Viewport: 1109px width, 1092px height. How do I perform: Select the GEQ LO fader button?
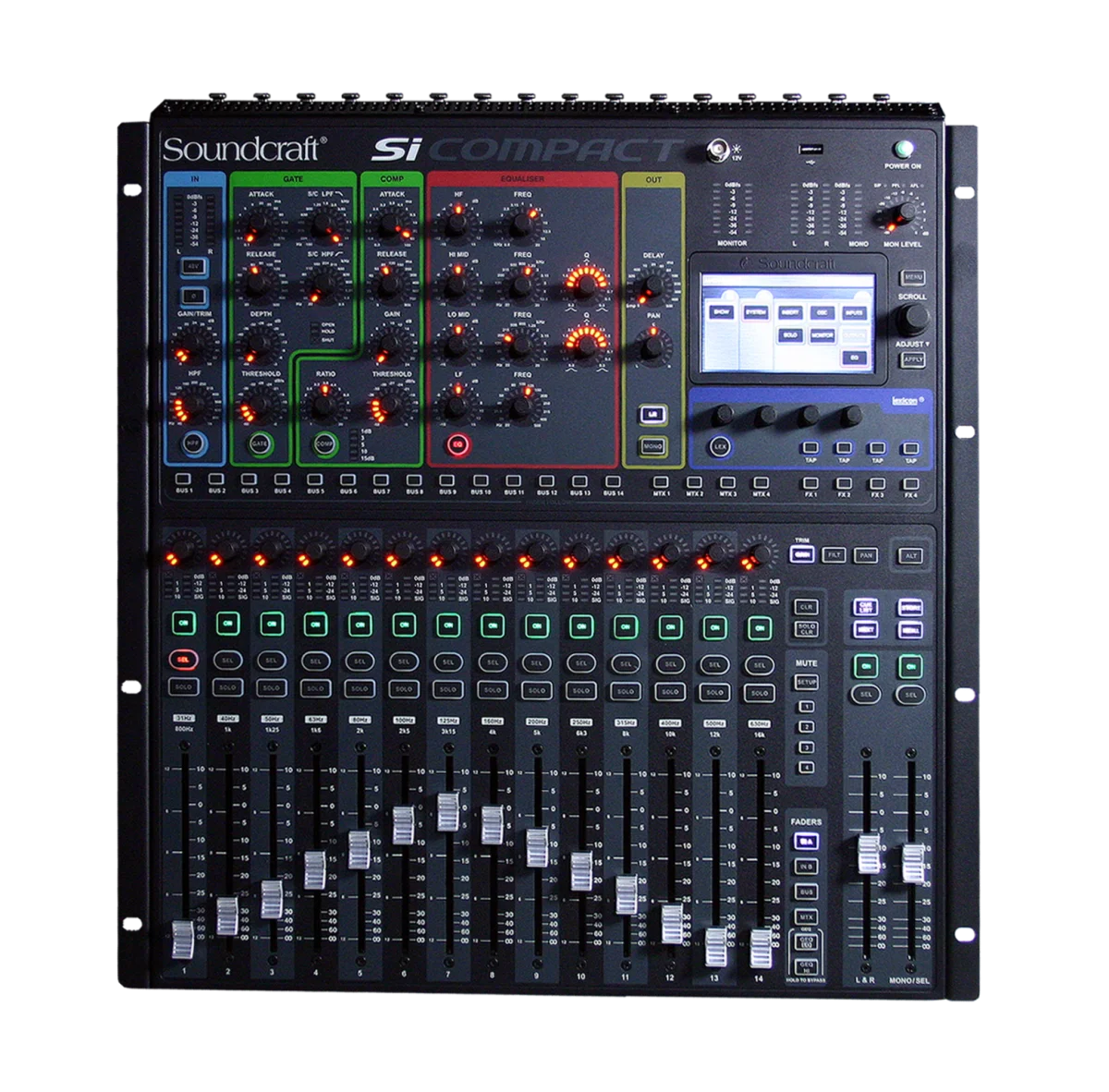pos(806,941)
